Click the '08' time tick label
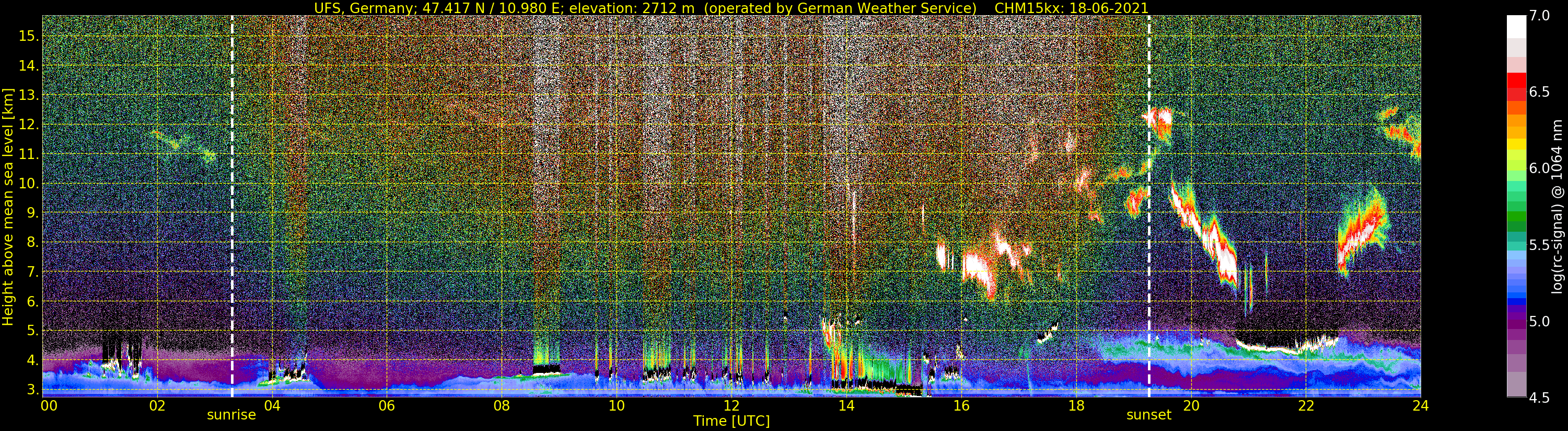This screenshot has width=1568, height=431. click(x=502, y=406)
